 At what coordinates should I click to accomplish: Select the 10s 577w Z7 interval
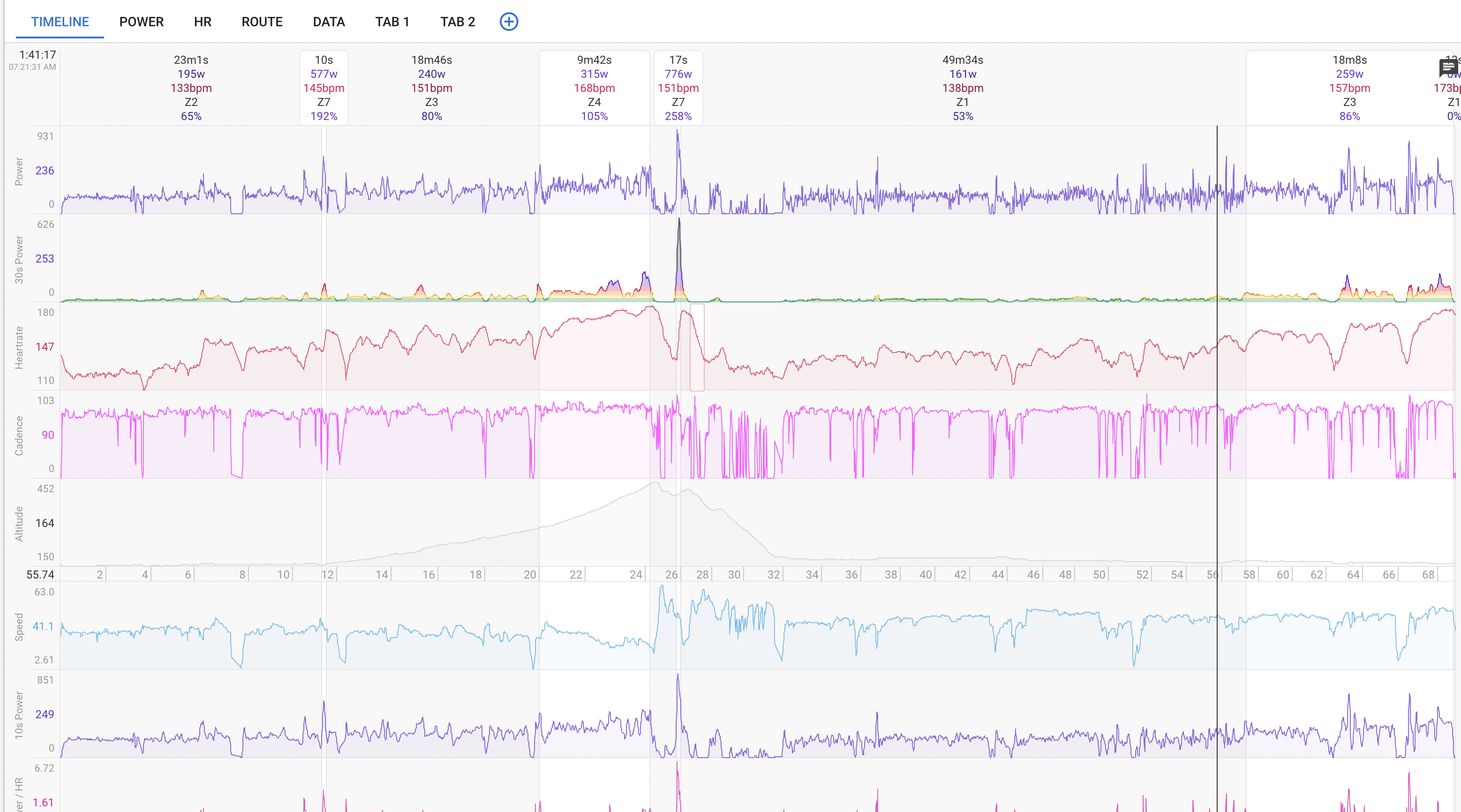[x=324, y=88]
